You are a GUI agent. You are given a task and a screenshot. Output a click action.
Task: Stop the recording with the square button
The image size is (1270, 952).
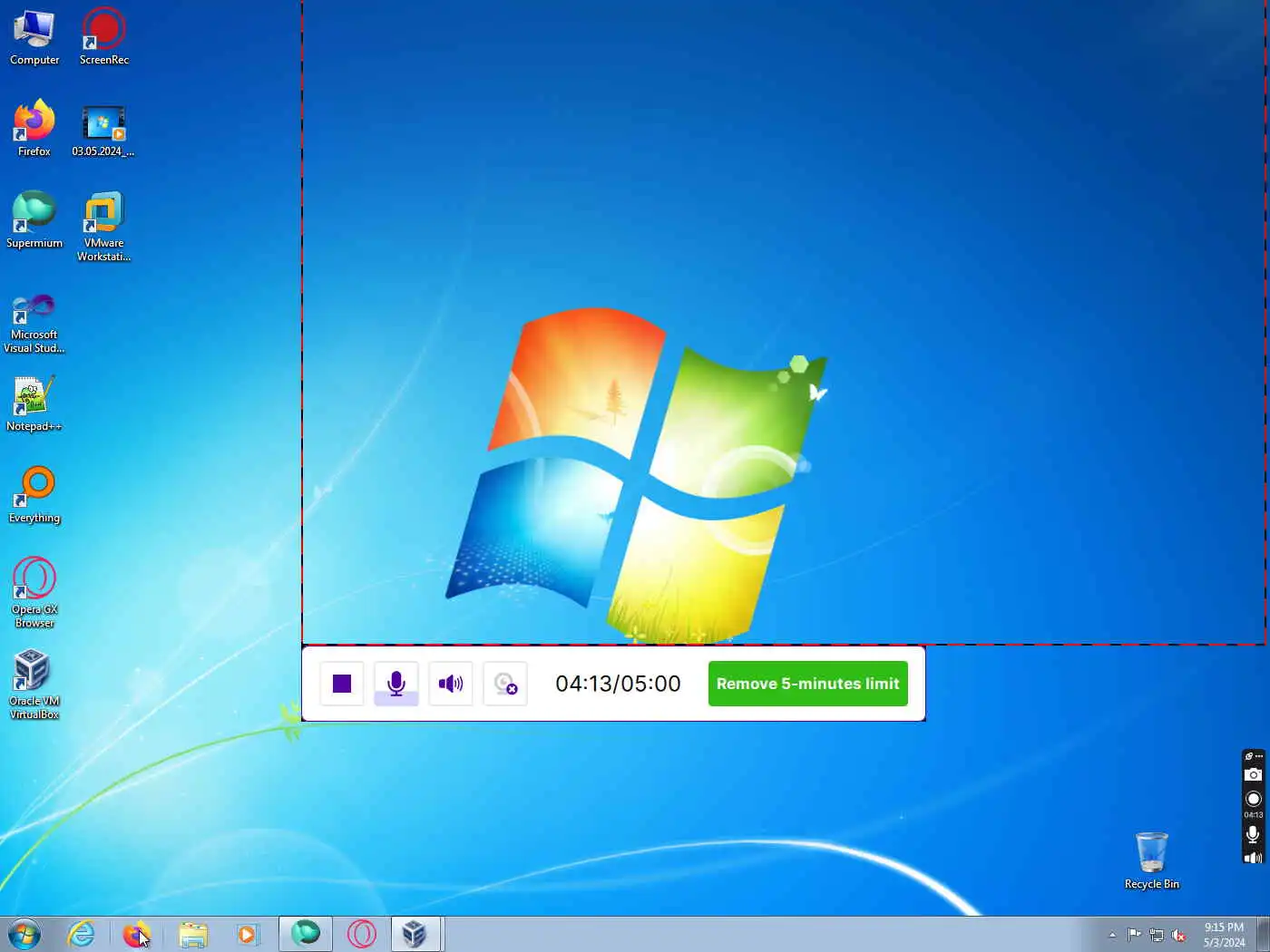[x=342, y=684]
